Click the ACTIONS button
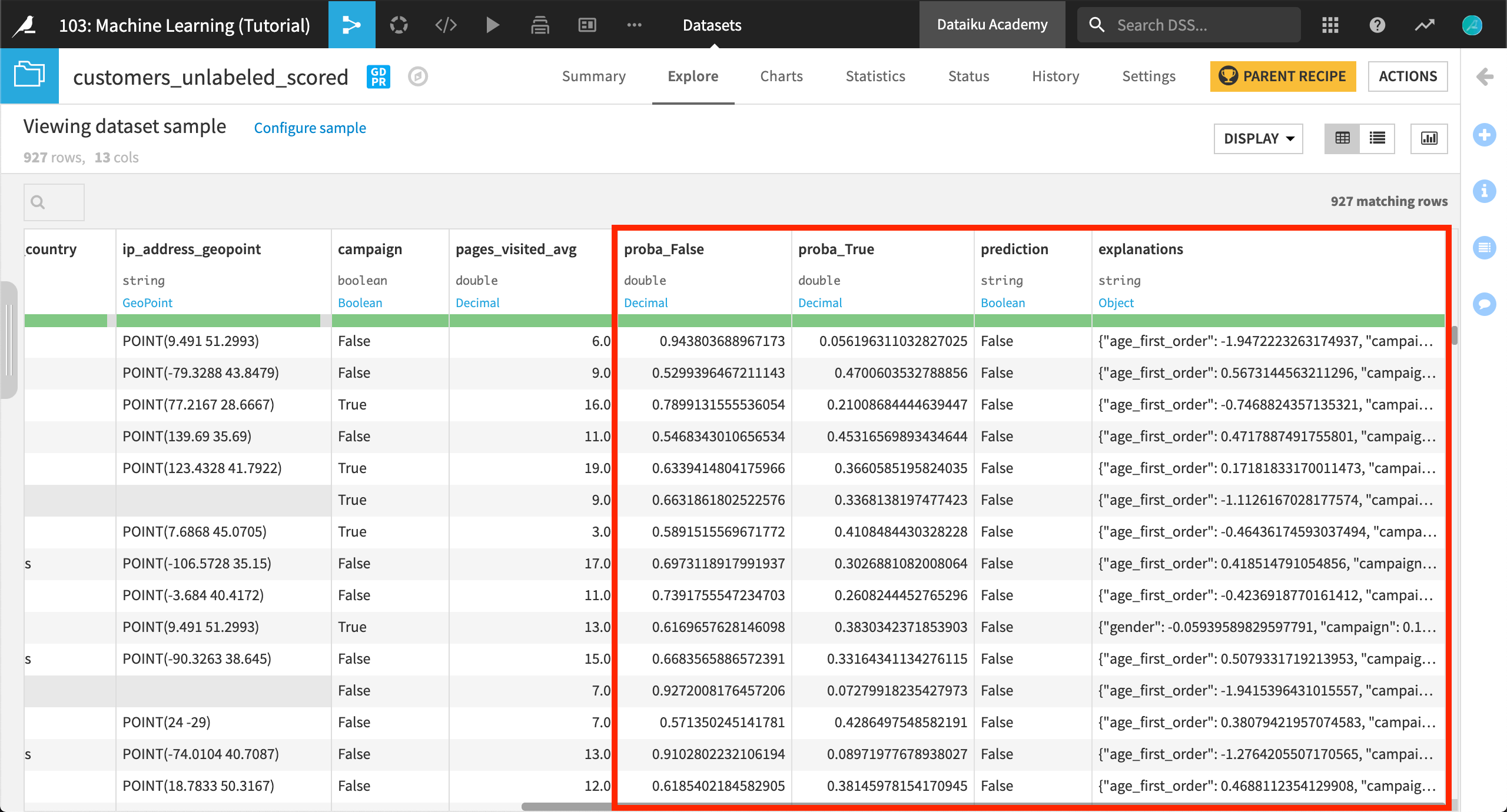 [1408, 76]
